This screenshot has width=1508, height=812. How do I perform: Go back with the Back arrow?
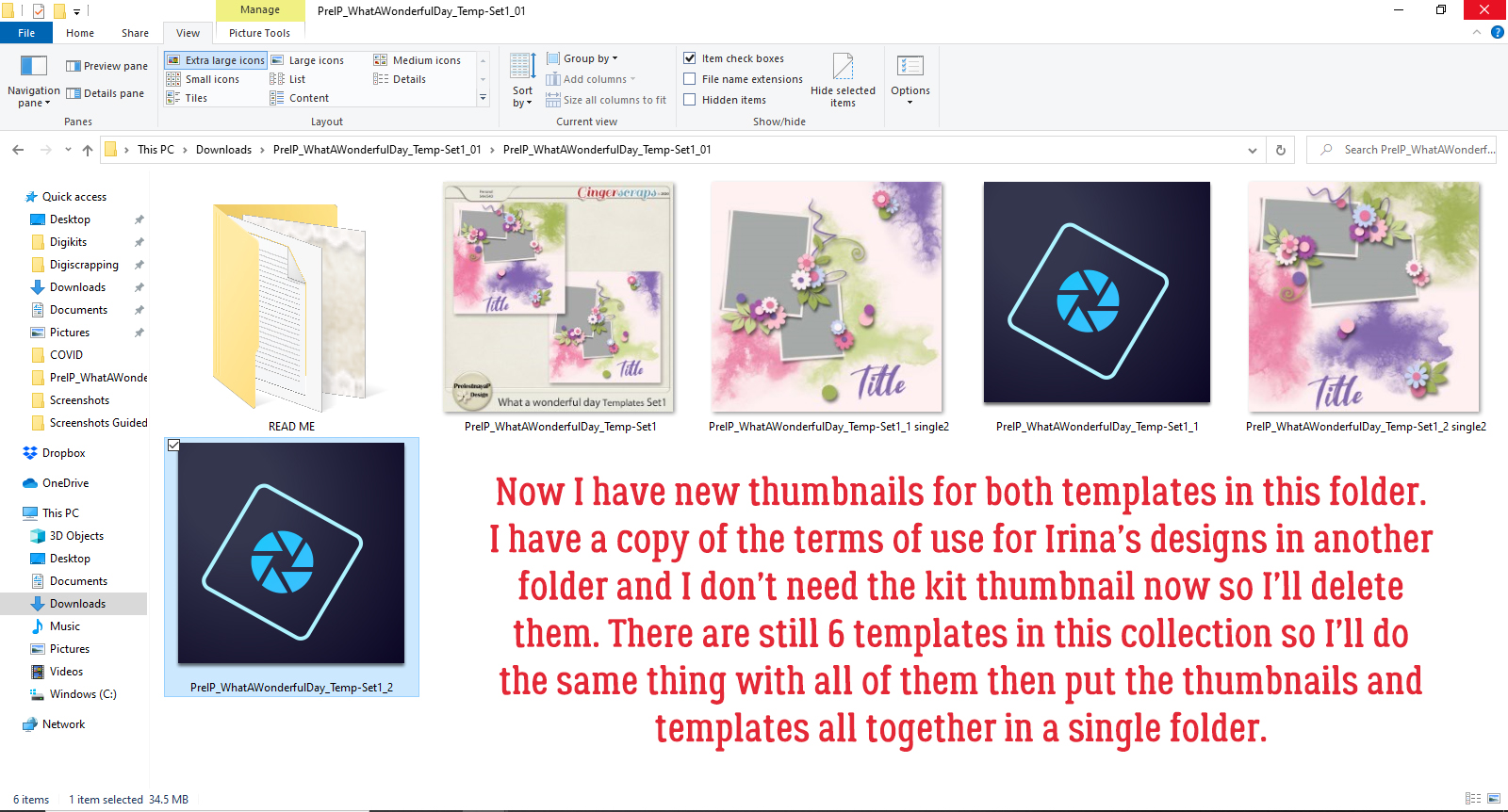pos(18,150)
